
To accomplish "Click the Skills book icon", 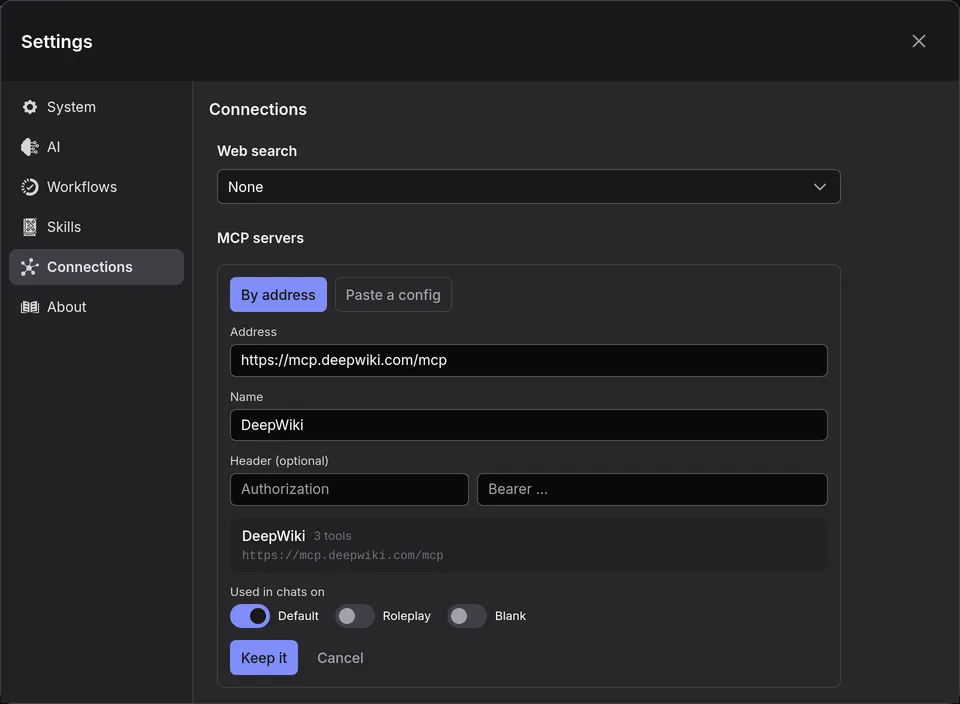I will pyautogui.click(x=29, y=227).
